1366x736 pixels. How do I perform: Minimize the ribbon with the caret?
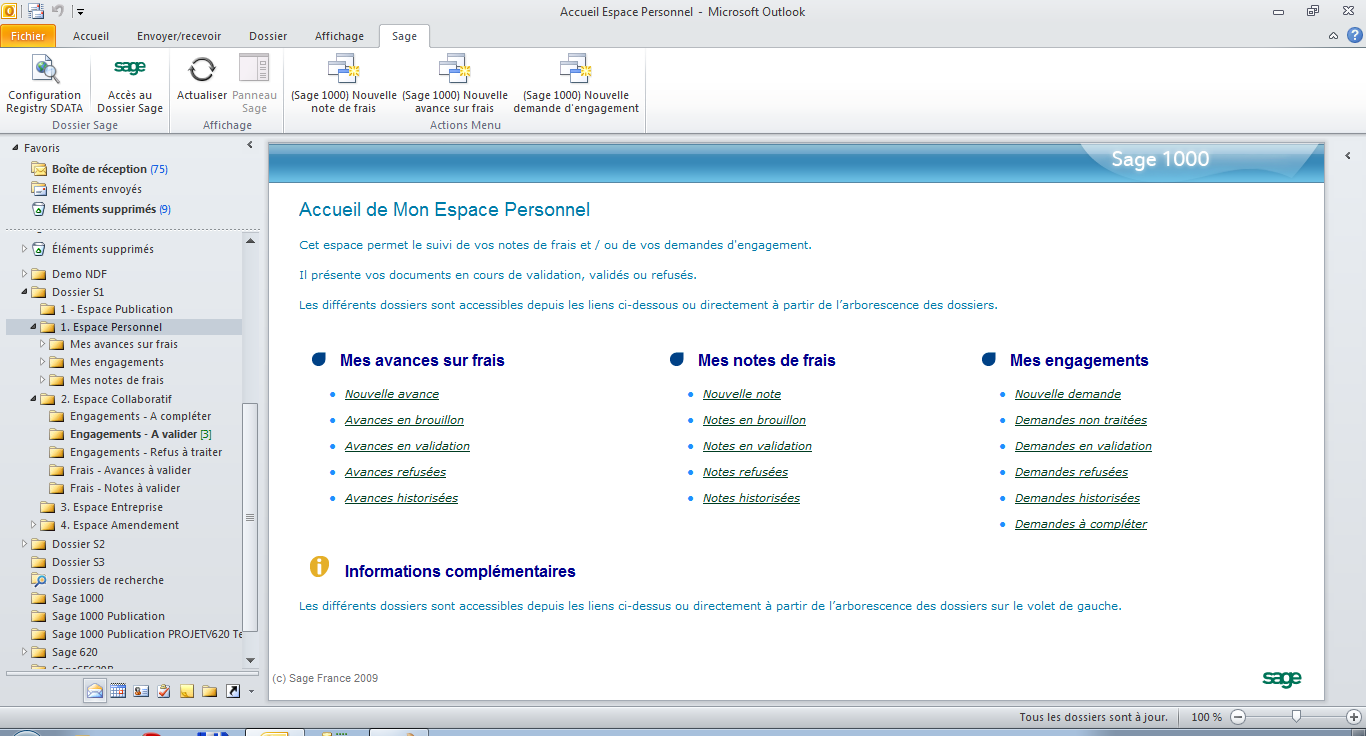[x=1333, y=36]
